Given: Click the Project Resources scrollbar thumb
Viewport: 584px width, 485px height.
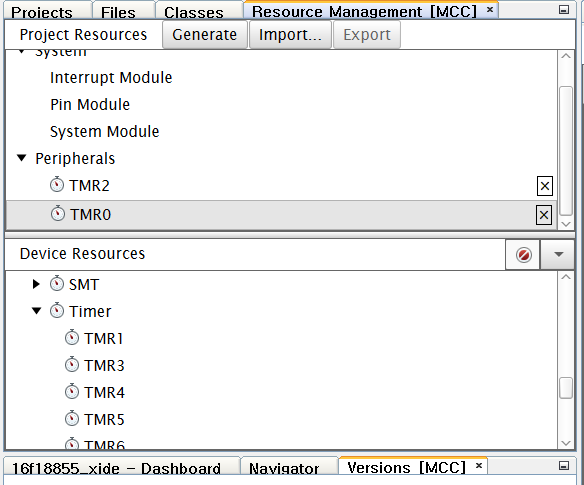Looking at the screenshot, I should point(566,151).
